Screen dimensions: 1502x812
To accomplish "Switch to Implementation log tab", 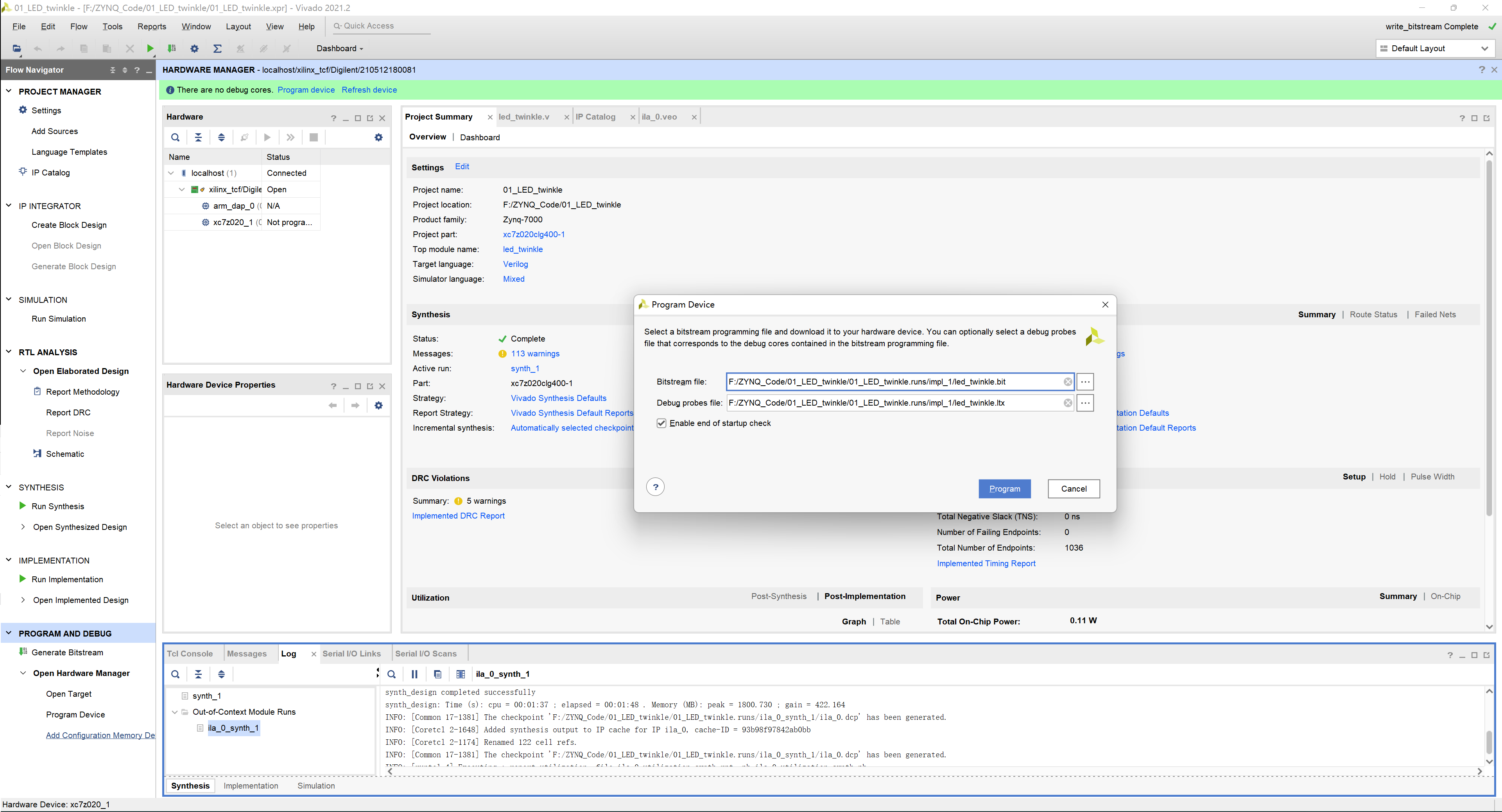I will click(x=251, y=786).
